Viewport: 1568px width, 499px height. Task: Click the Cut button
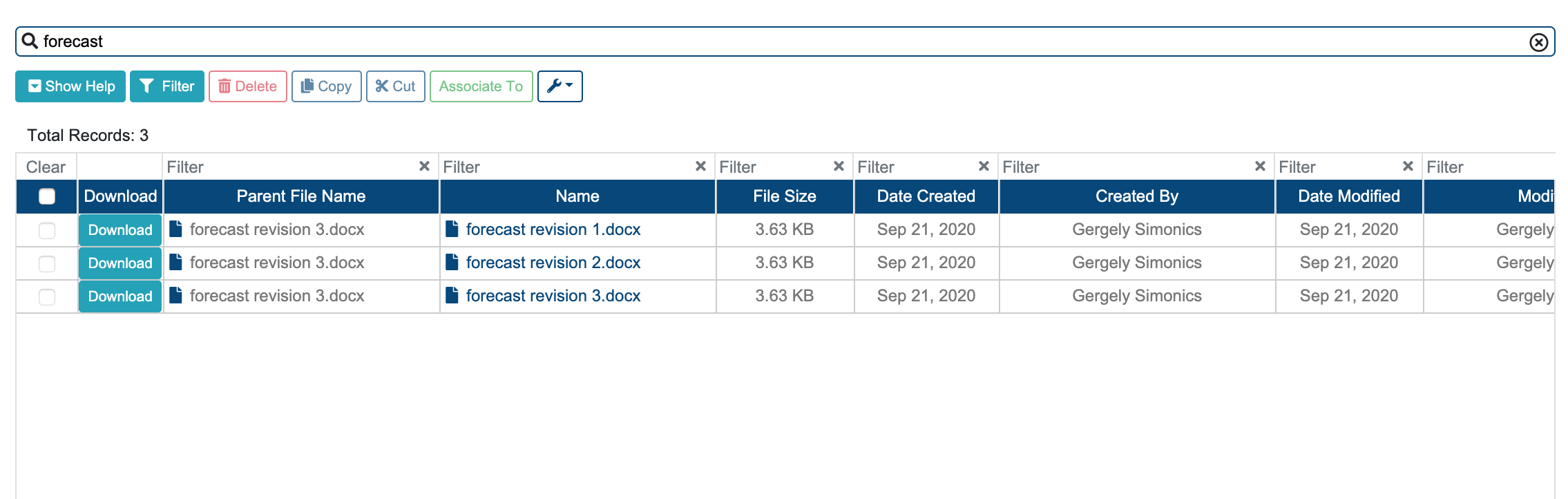(395, 86)
